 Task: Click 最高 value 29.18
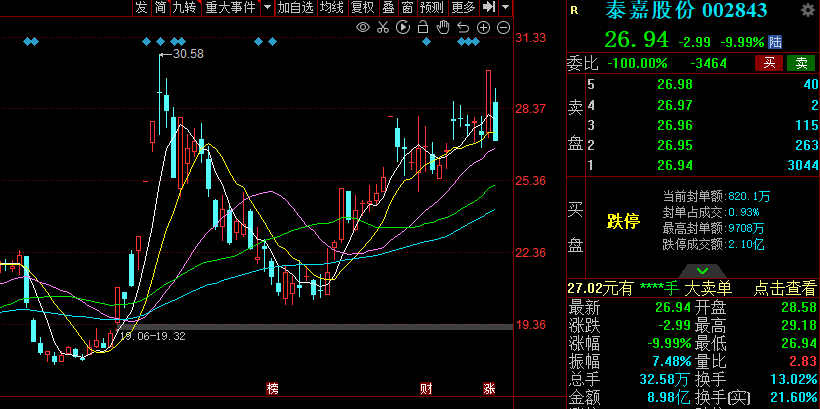click(x=799, y=326)
